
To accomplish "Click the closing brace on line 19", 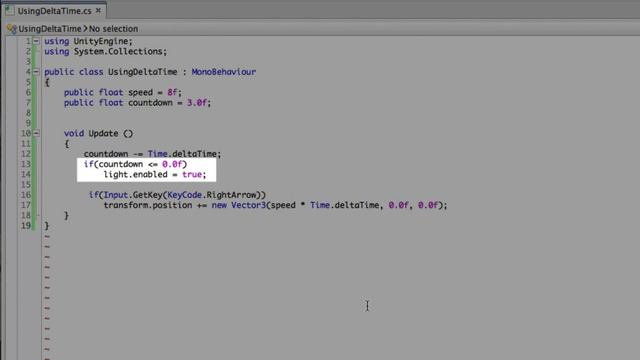I will [x=47, y=226].
